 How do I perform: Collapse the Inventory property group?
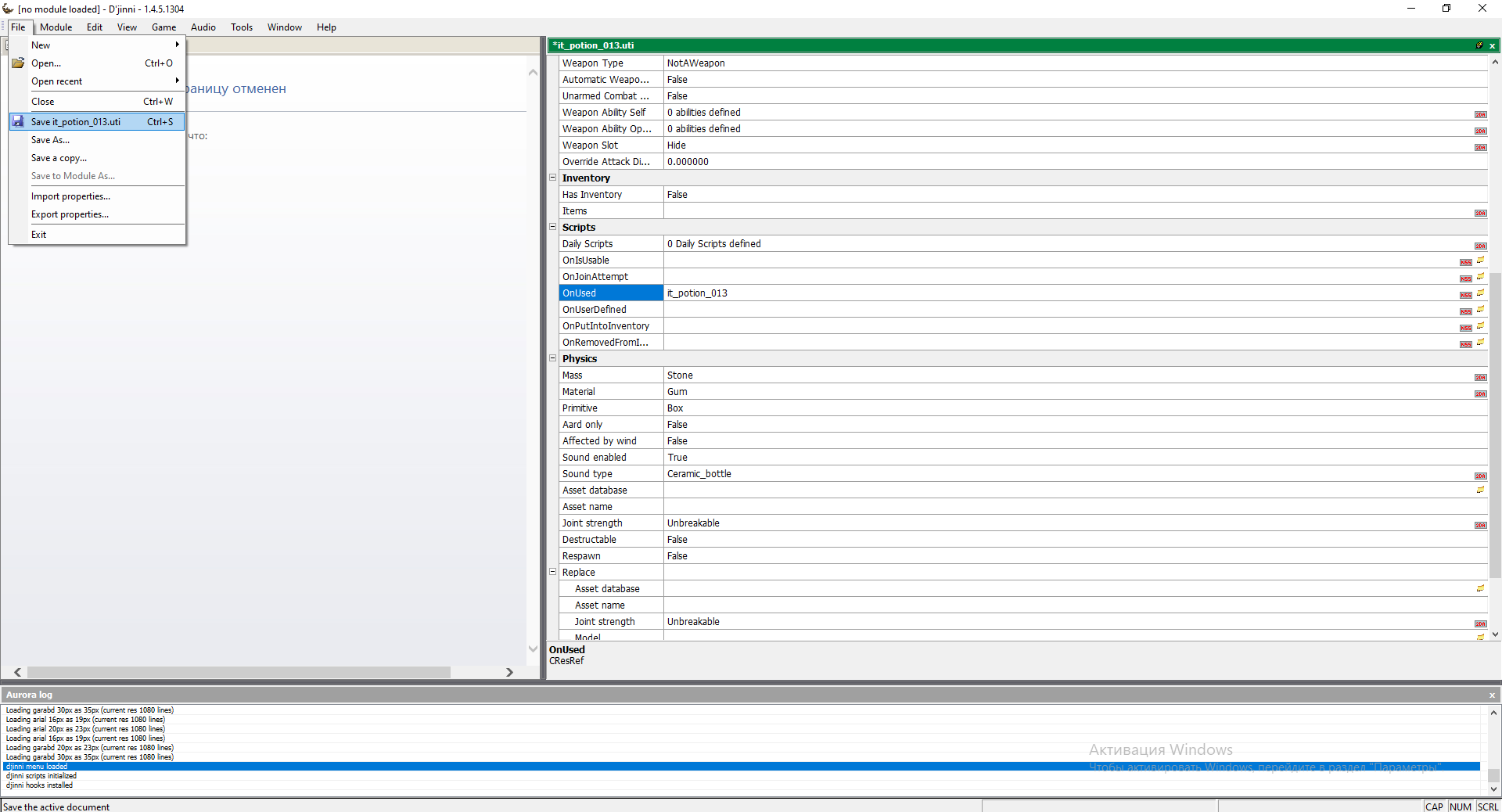[552, 178]
